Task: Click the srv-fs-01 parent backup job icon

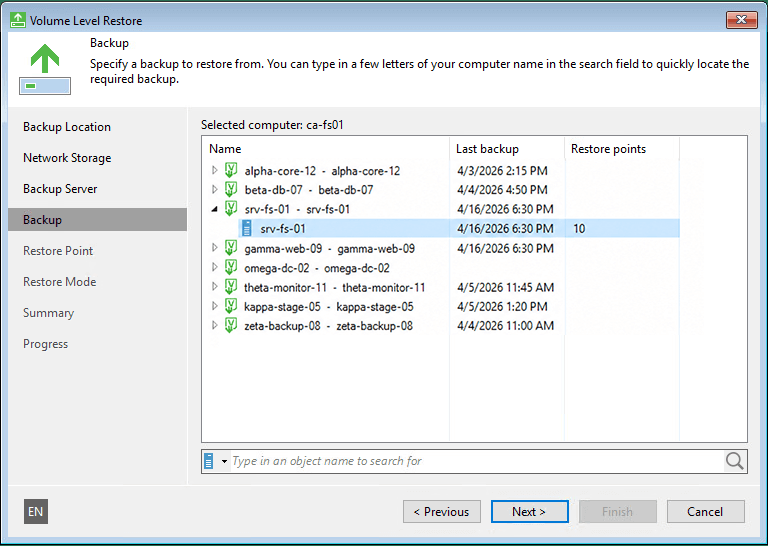Action: tap(231, 209)
